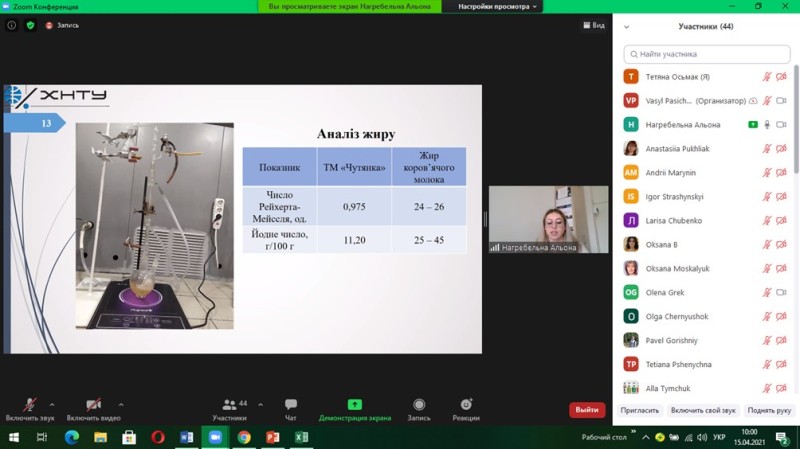Collapse the Участники panel chevron

click(627, 27)
